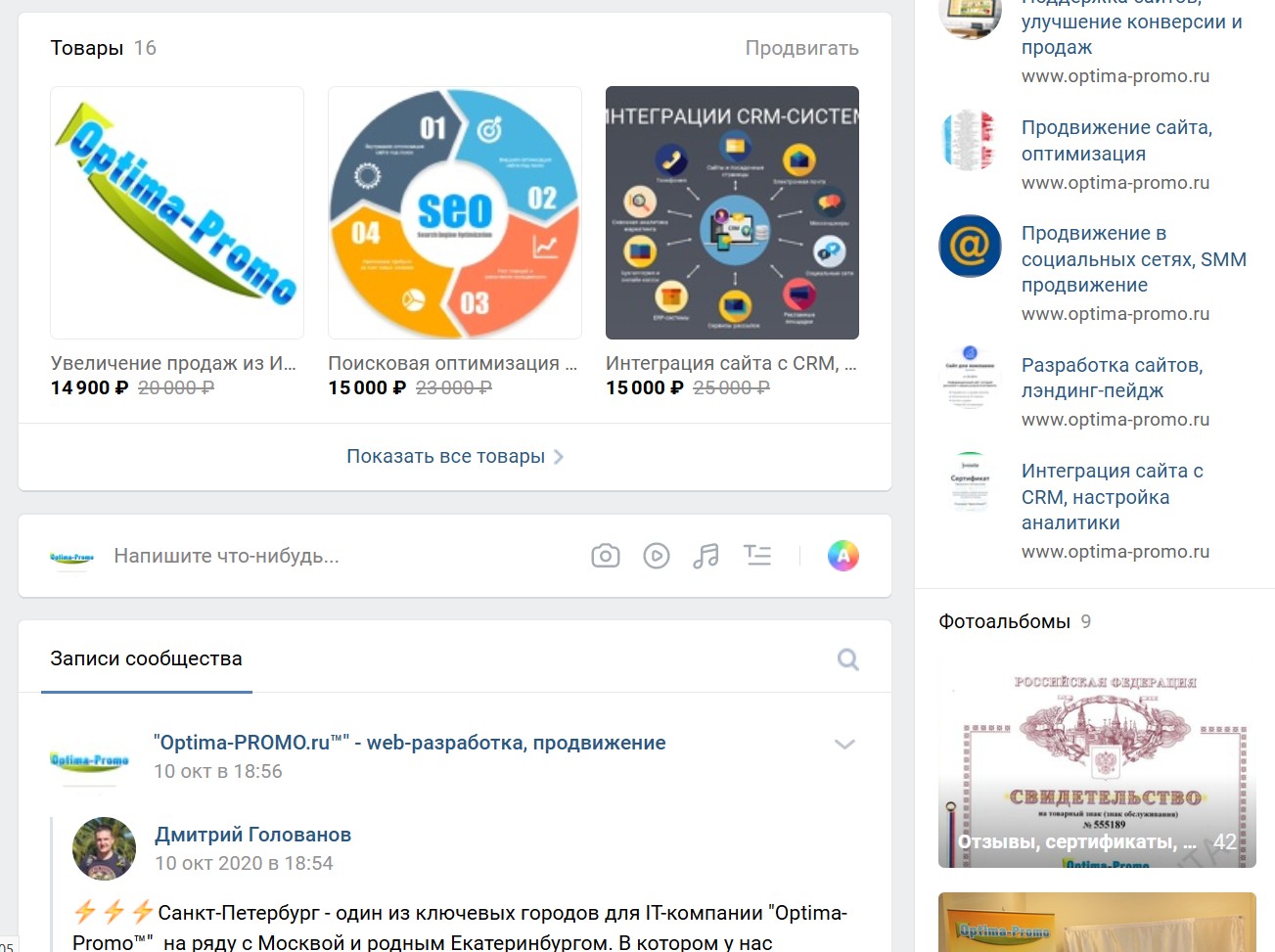
Task: Open the 'Фотоальбомы' section header
Action: click(1004, 621)
